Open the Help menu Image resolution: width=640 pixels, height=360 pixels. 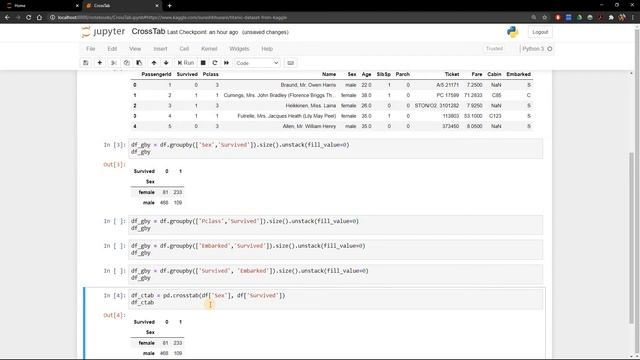point(267,49)
